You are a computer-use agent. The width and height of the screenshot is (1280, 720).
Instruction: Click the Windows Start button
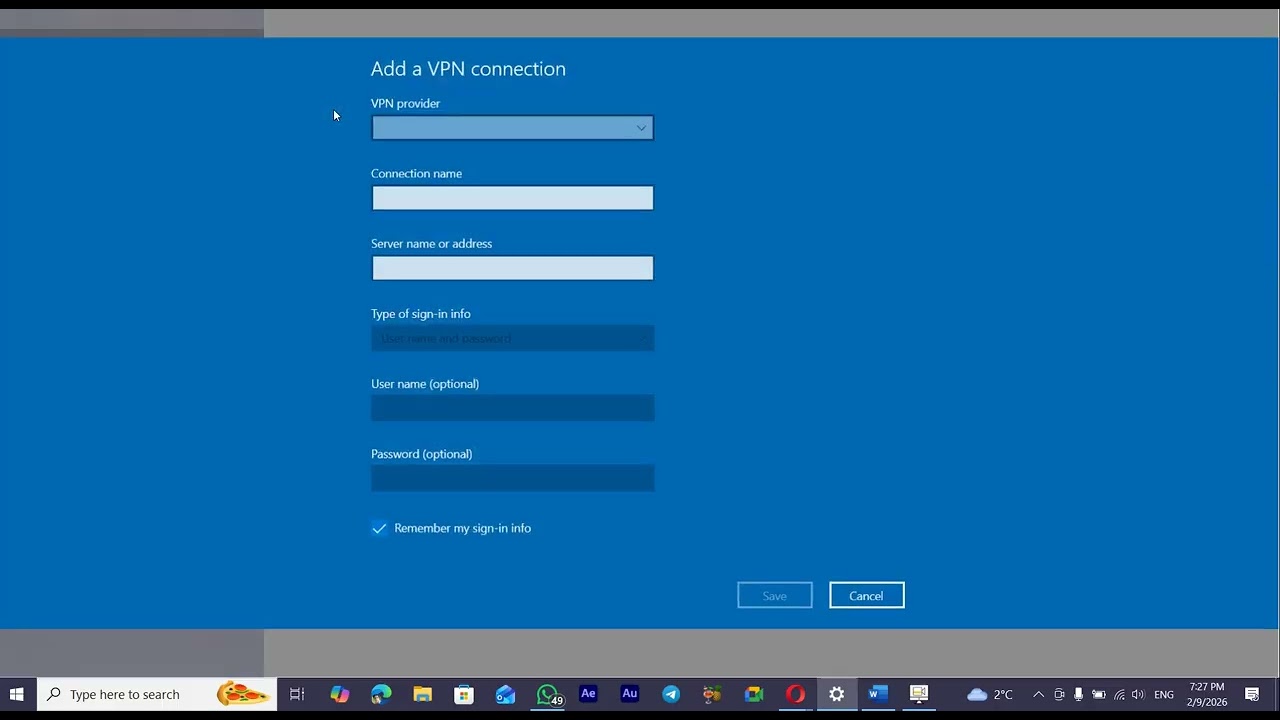(x=17, y=694)
